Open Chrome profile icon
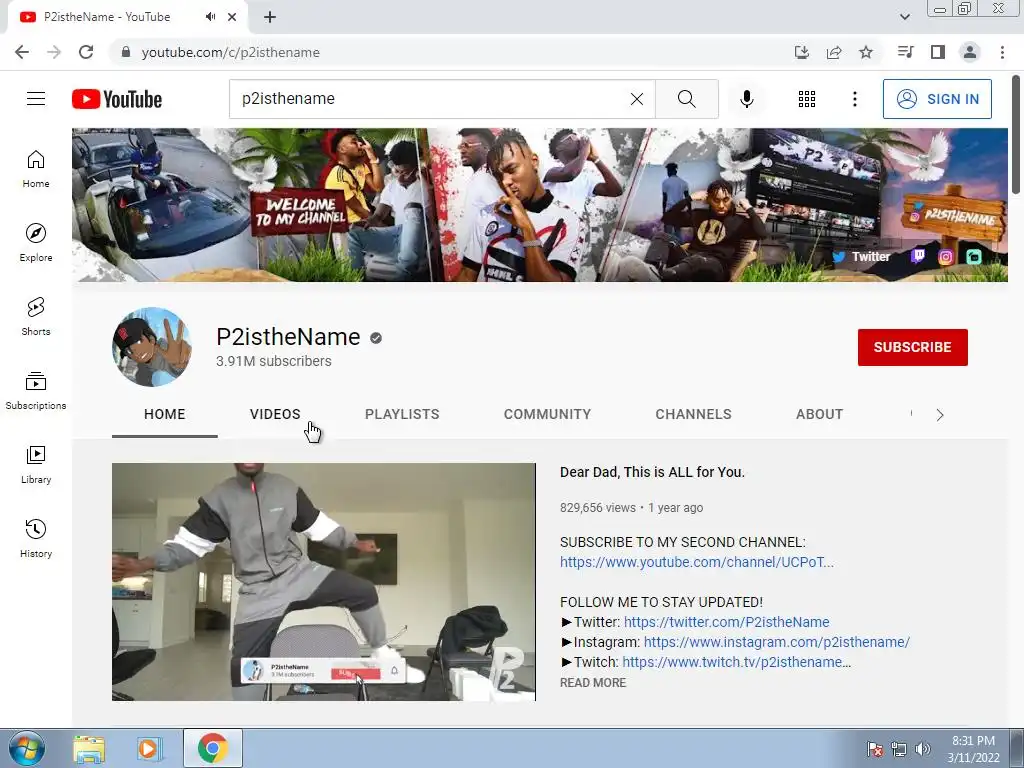 coord(970,52)
